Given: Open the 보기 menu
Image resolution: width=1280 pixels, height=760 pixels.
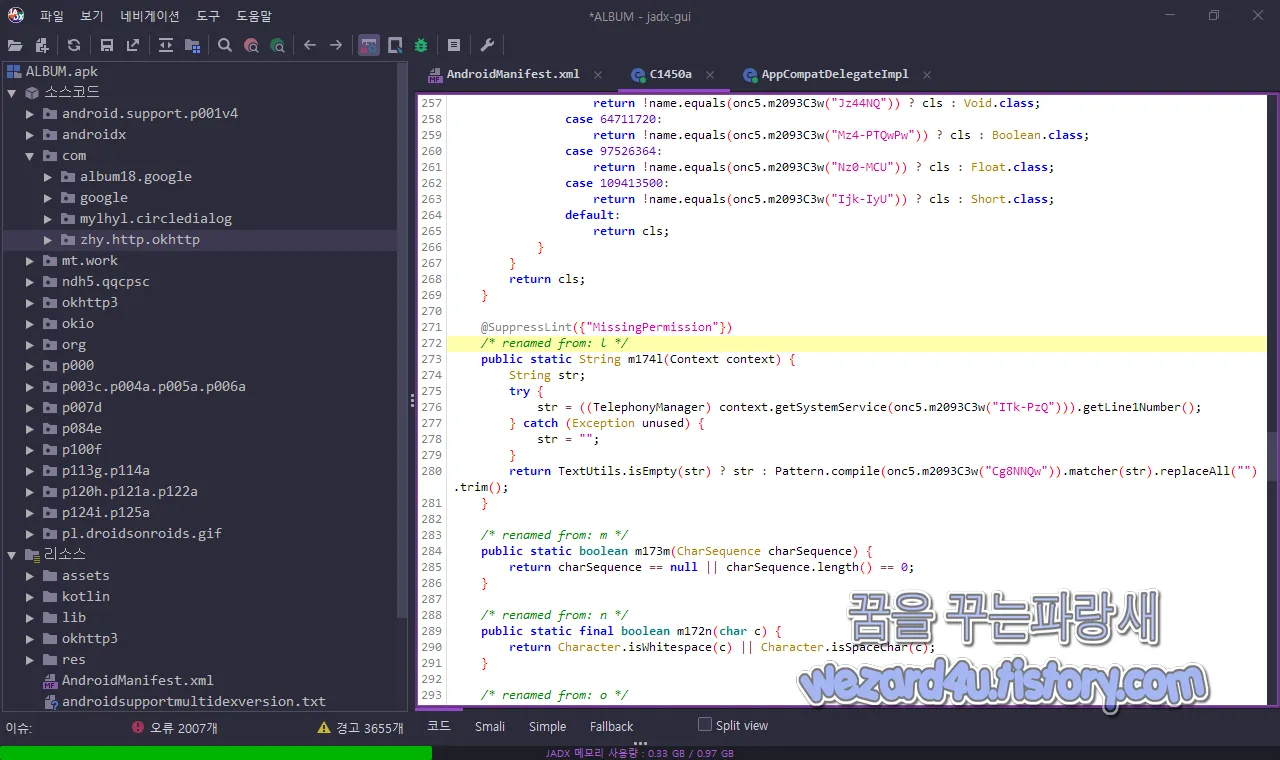Looking at the screenshot, I should [92, 16].
